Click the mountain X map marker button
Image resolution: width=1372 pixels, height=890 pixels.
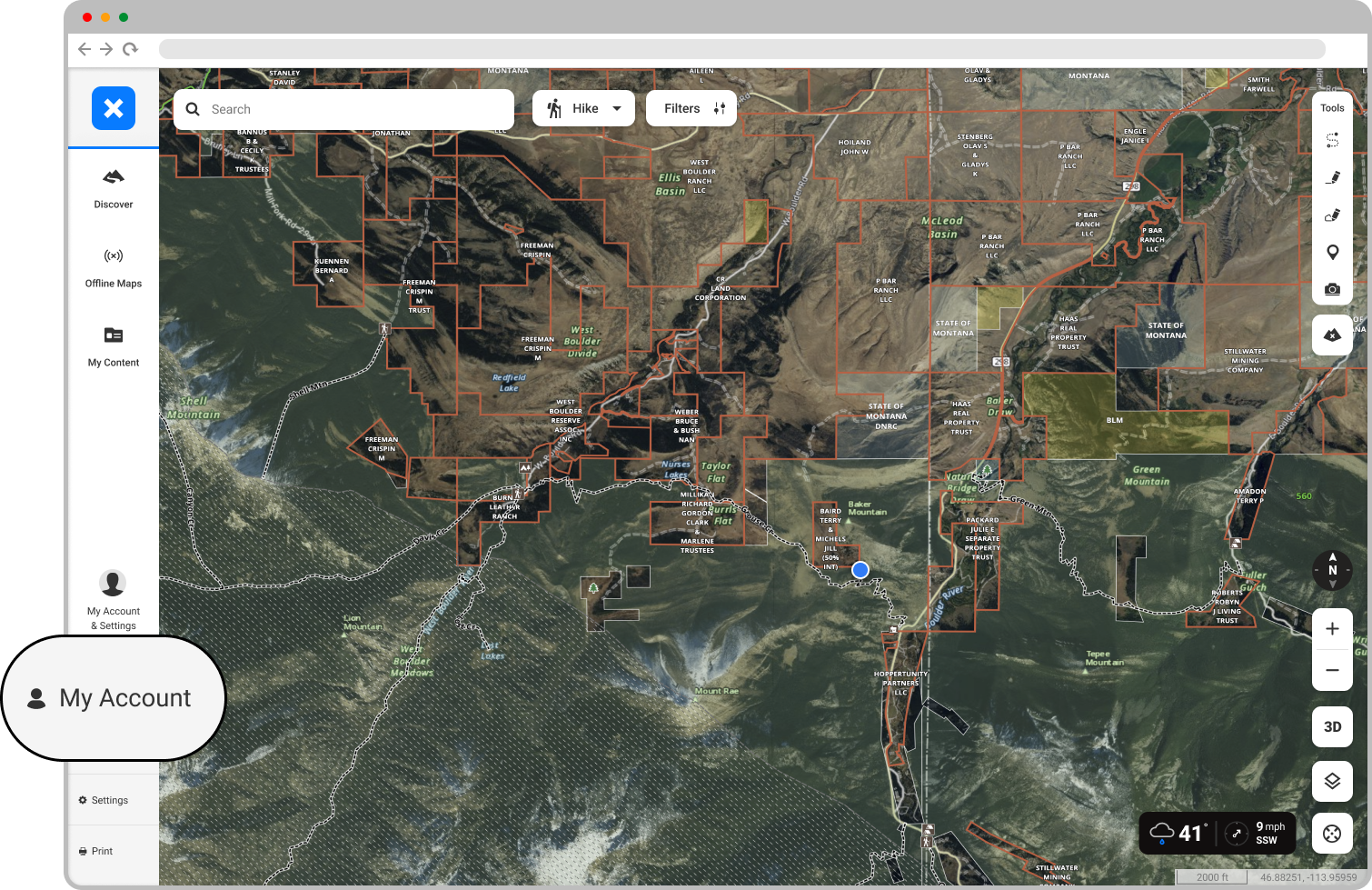pos(1332,335)
